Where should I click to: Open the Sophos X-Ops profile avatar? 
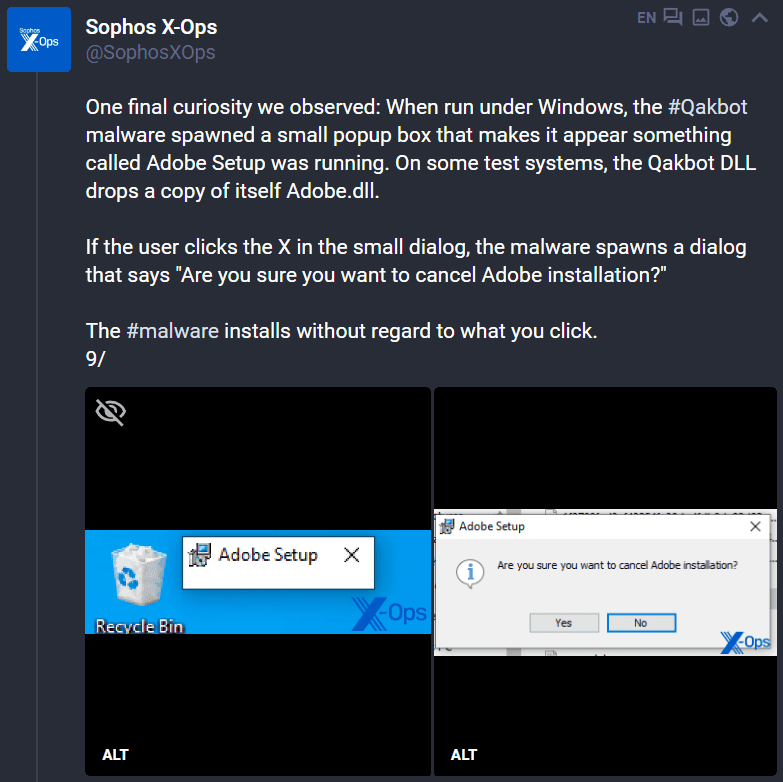coord(39,39)
